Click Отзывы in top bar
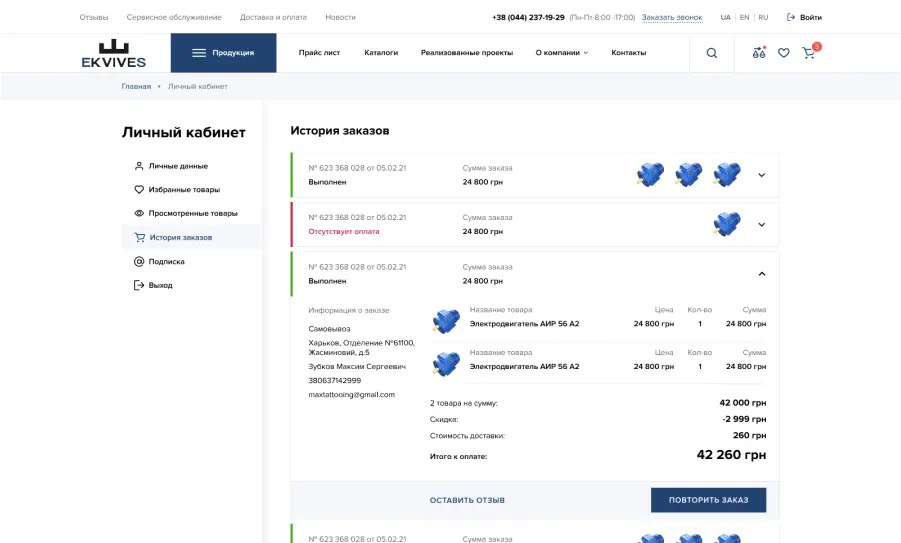Screen dimensions: 901x543 click(94, 17)
